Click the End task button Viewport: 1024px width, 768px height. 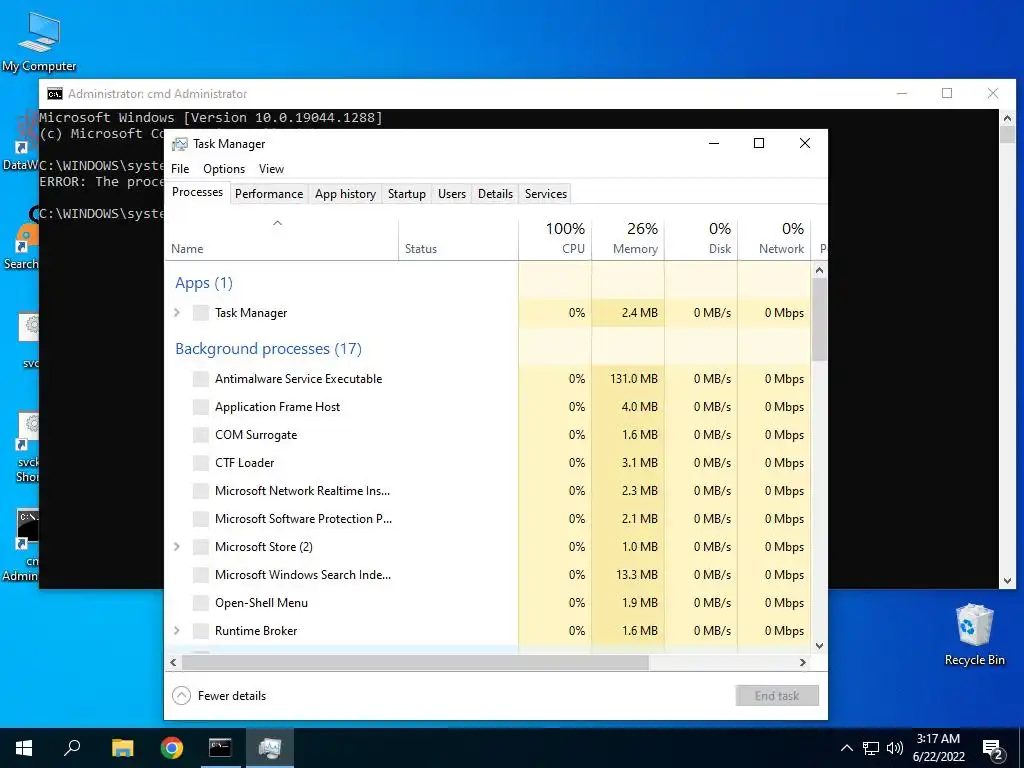pos(776,696)
